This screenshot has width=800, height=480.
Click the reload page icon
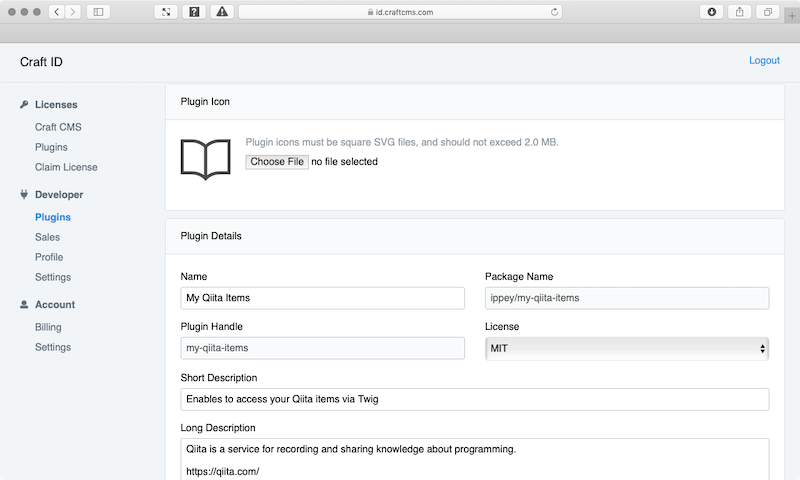point(554,12)
